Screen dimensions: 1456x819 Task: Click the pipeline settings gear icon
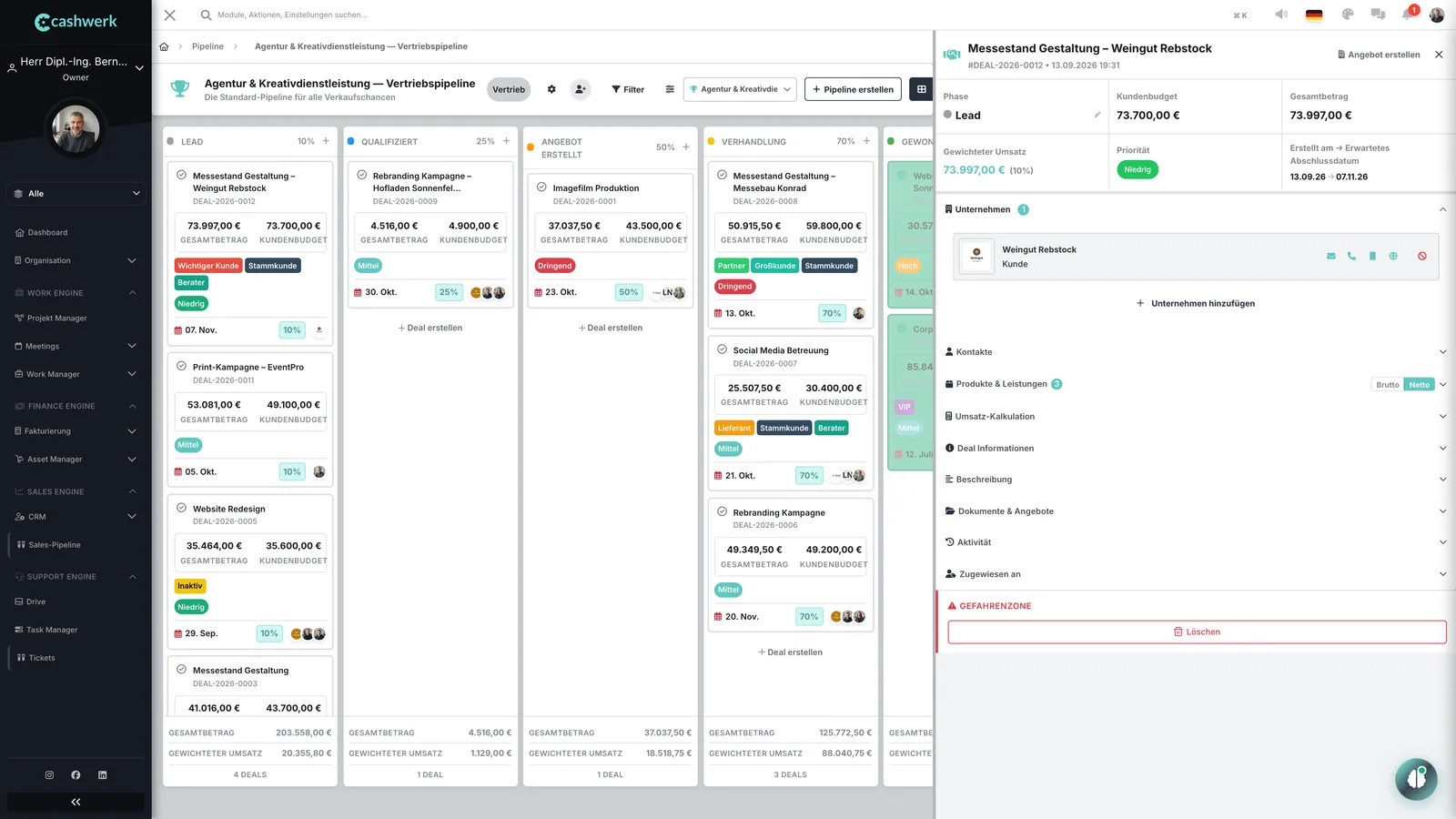[x=551, y=89]
